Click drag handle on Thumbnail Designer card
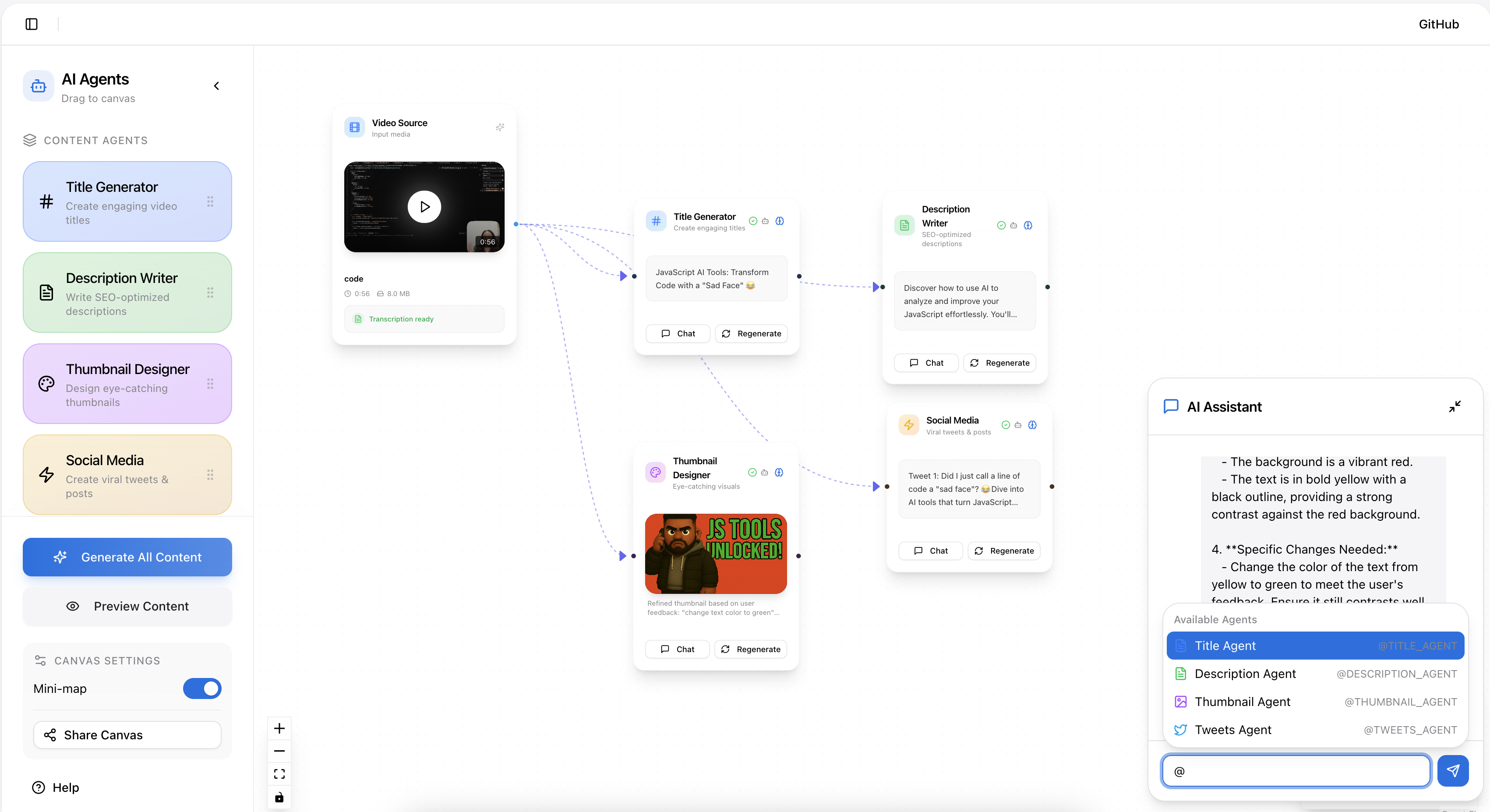The height and width of the screenshot is (812, 1490). (210, 384)
